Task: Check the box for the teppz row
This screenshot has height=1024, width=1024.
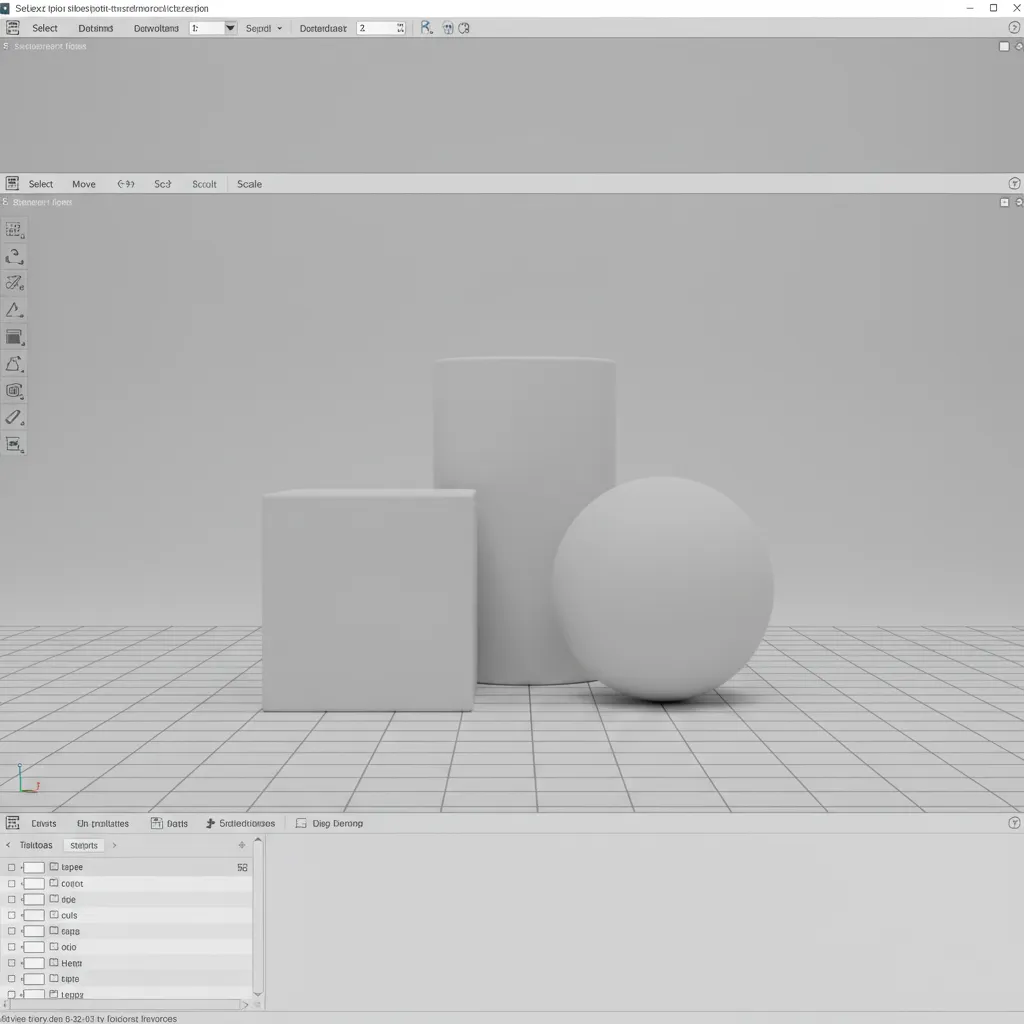Action: click(x=11, y=995)
